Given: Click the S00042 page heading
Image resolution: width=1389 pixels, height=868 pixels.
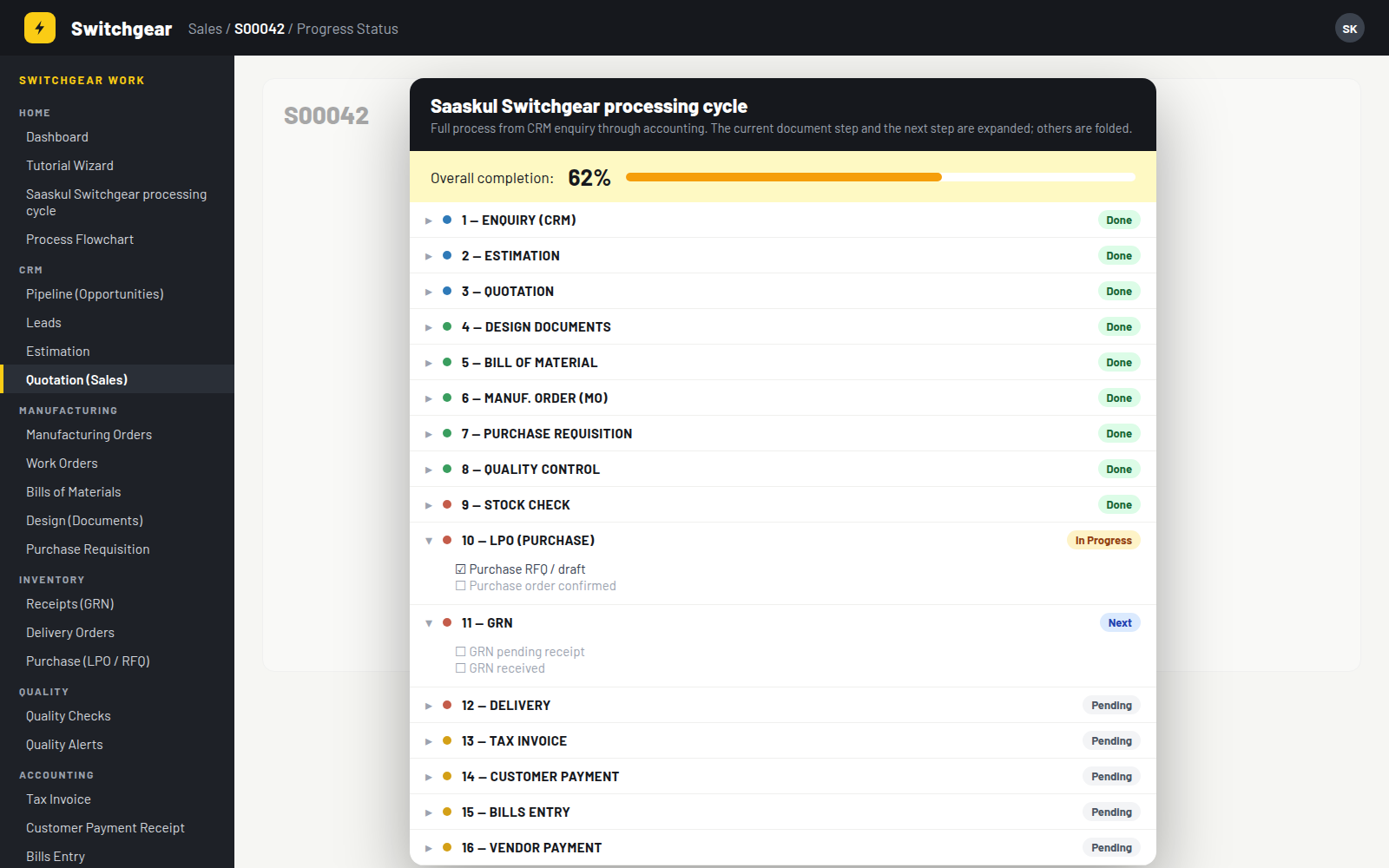Looking at the screenshot, I should (x=326, y=115).
